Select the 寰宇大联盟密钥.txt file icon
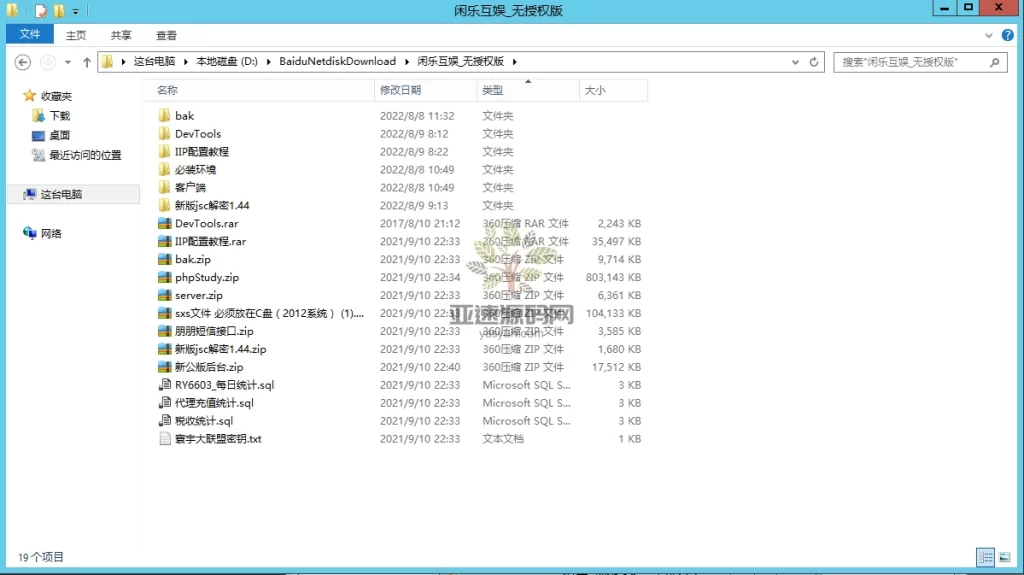1024x575 pixels. pos(165,439)
